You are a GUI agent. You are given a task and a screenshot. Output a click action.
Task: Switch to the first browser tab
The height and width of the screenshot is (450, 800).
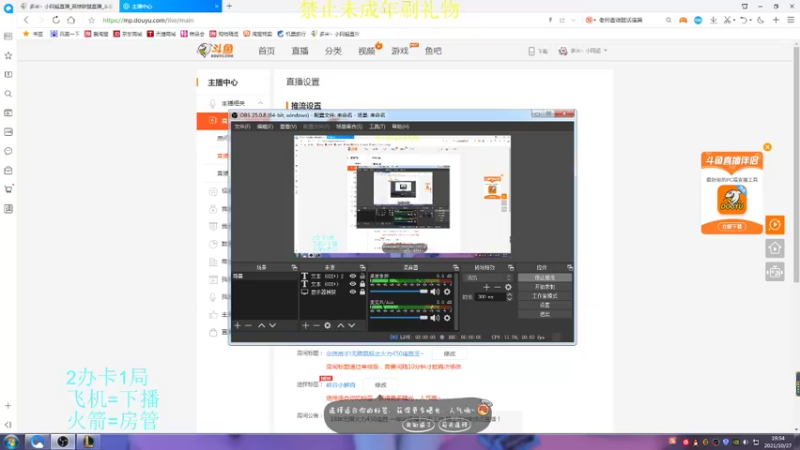click(68, 6)
